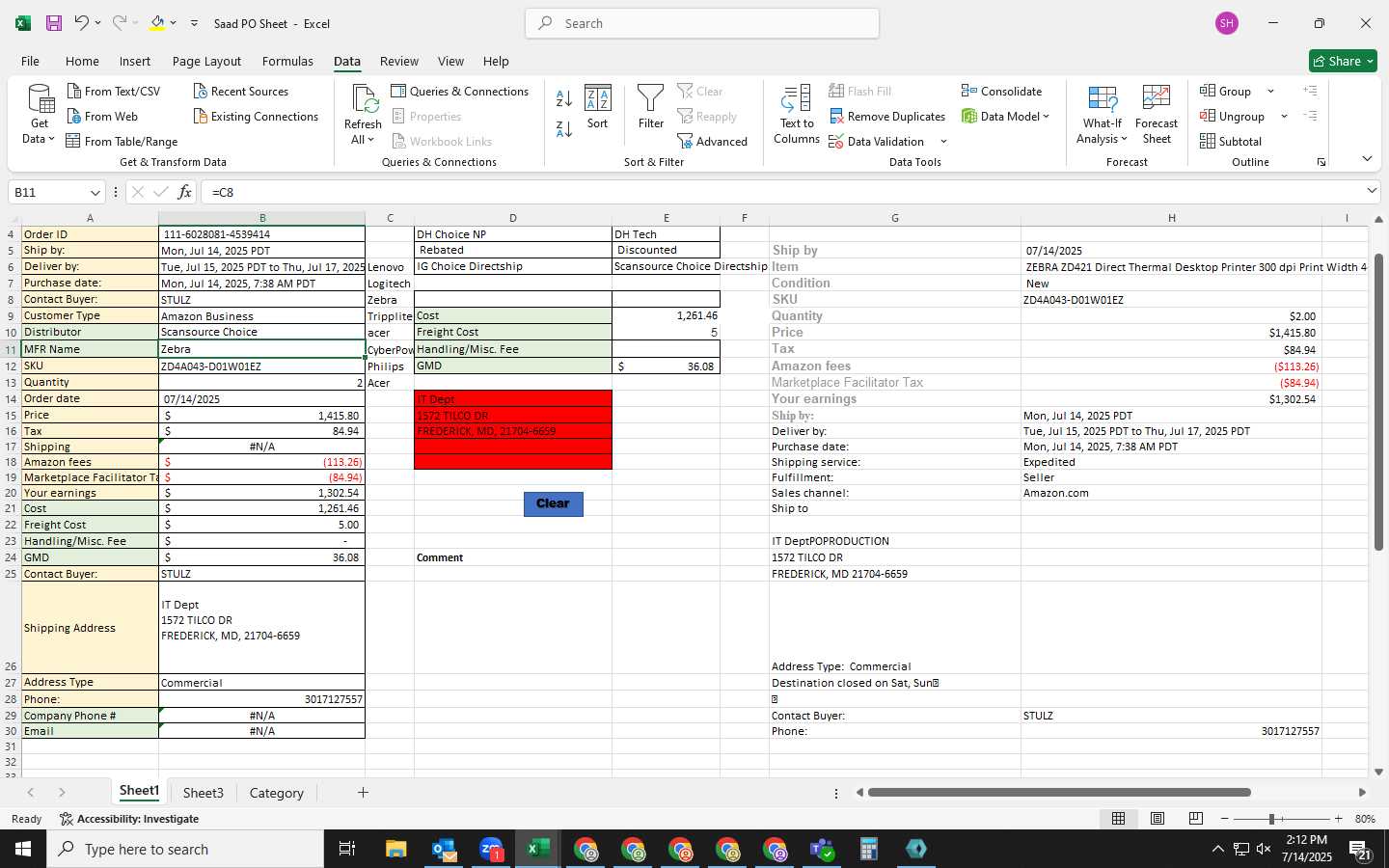The width and height of the screenshot is (1389, 868).
Task: Open the Formulas tab
Action: click(x=287, y=61)
